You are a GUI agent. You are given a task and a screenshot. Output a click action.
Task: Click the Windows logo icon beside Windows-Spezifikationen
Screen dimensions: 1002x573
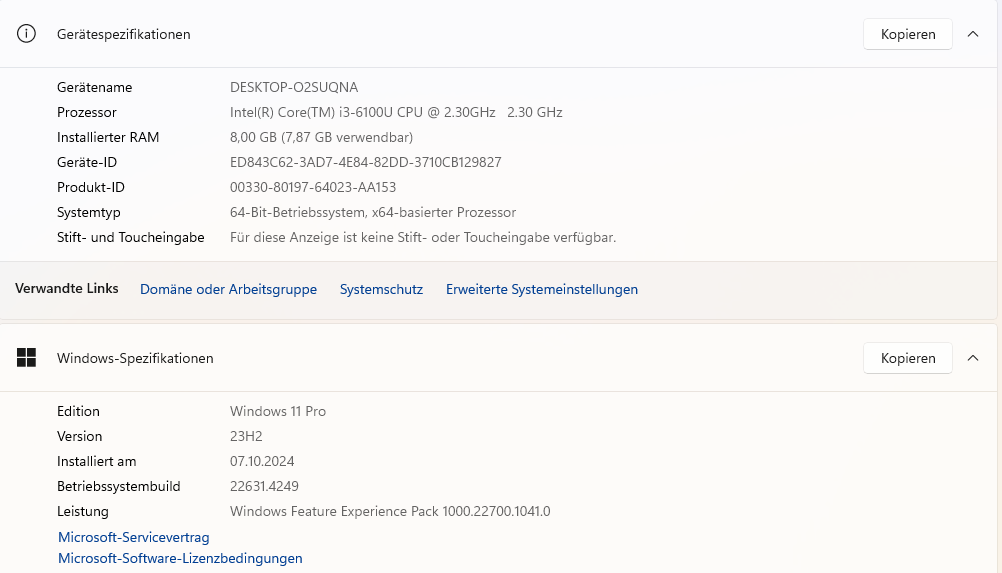click(x=26, y=358)
